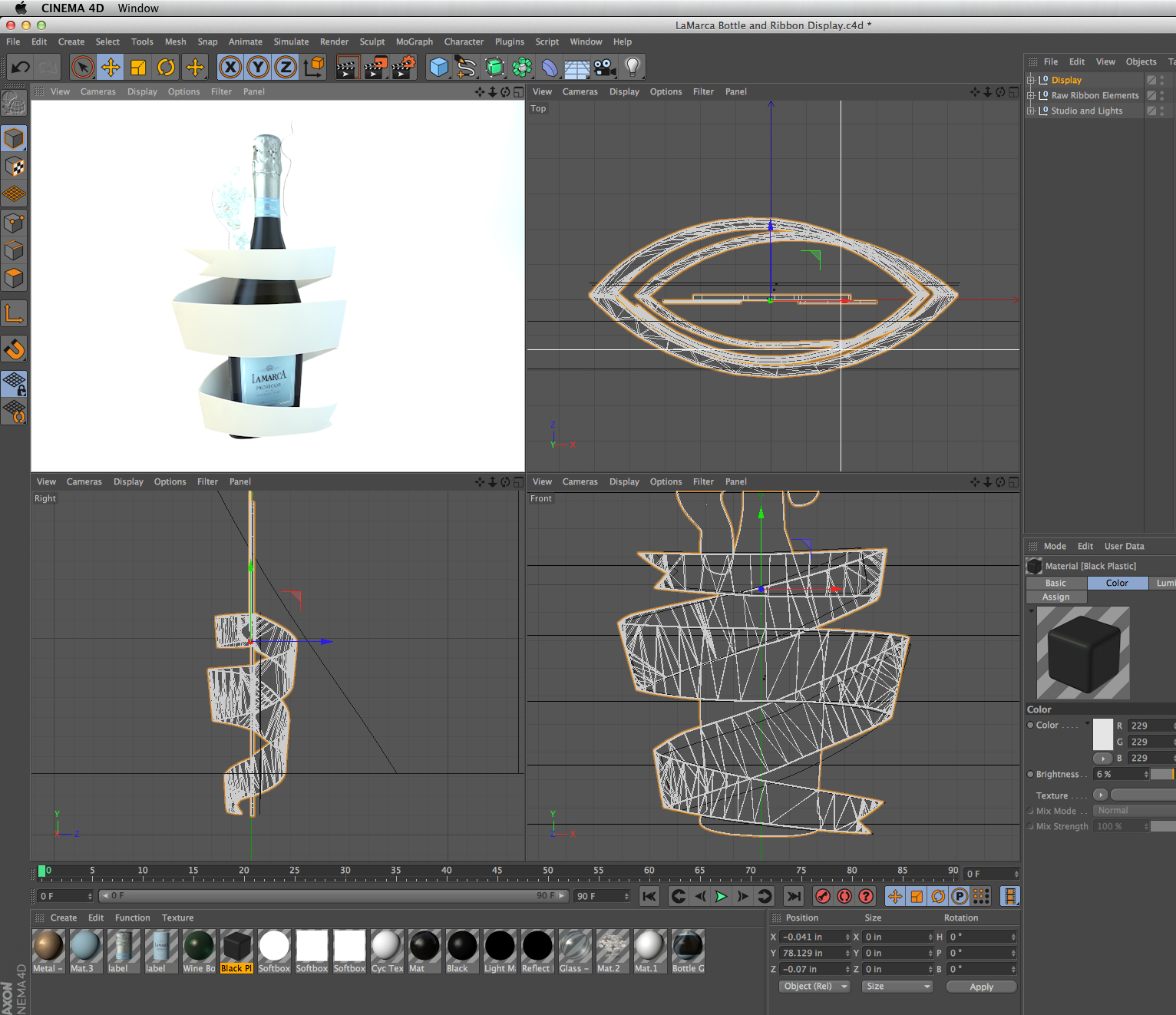Screen dimensions: 1176x1015
Task: Add a floor environment object
Action: pyautogui.click(x=577, y=68)
